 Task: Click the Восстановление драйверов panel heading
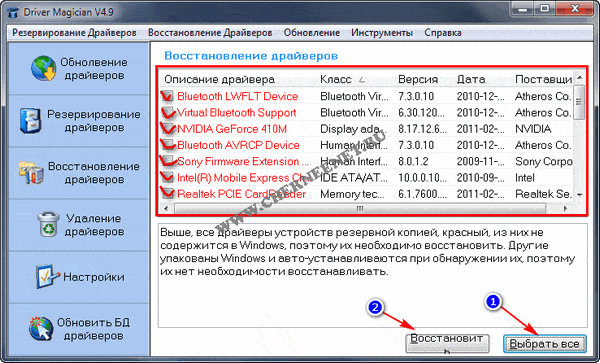point(251,56)
